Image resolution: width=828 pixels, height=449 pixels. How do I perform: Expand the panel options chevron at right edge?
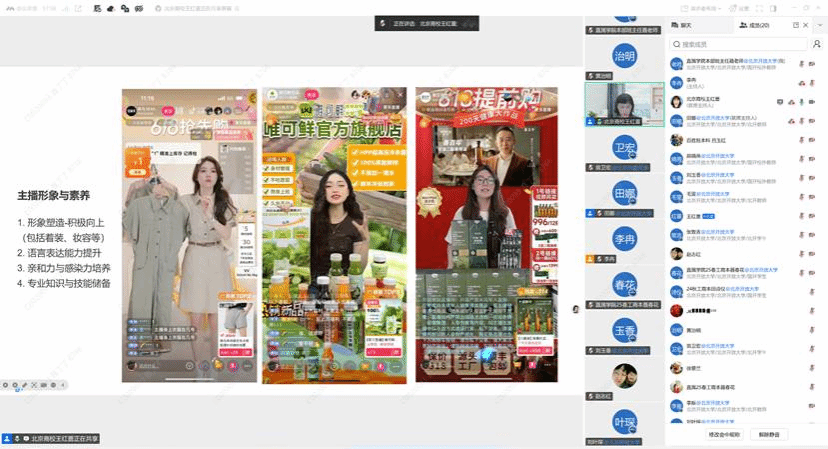pyautogui.click(x=820, y=25)
